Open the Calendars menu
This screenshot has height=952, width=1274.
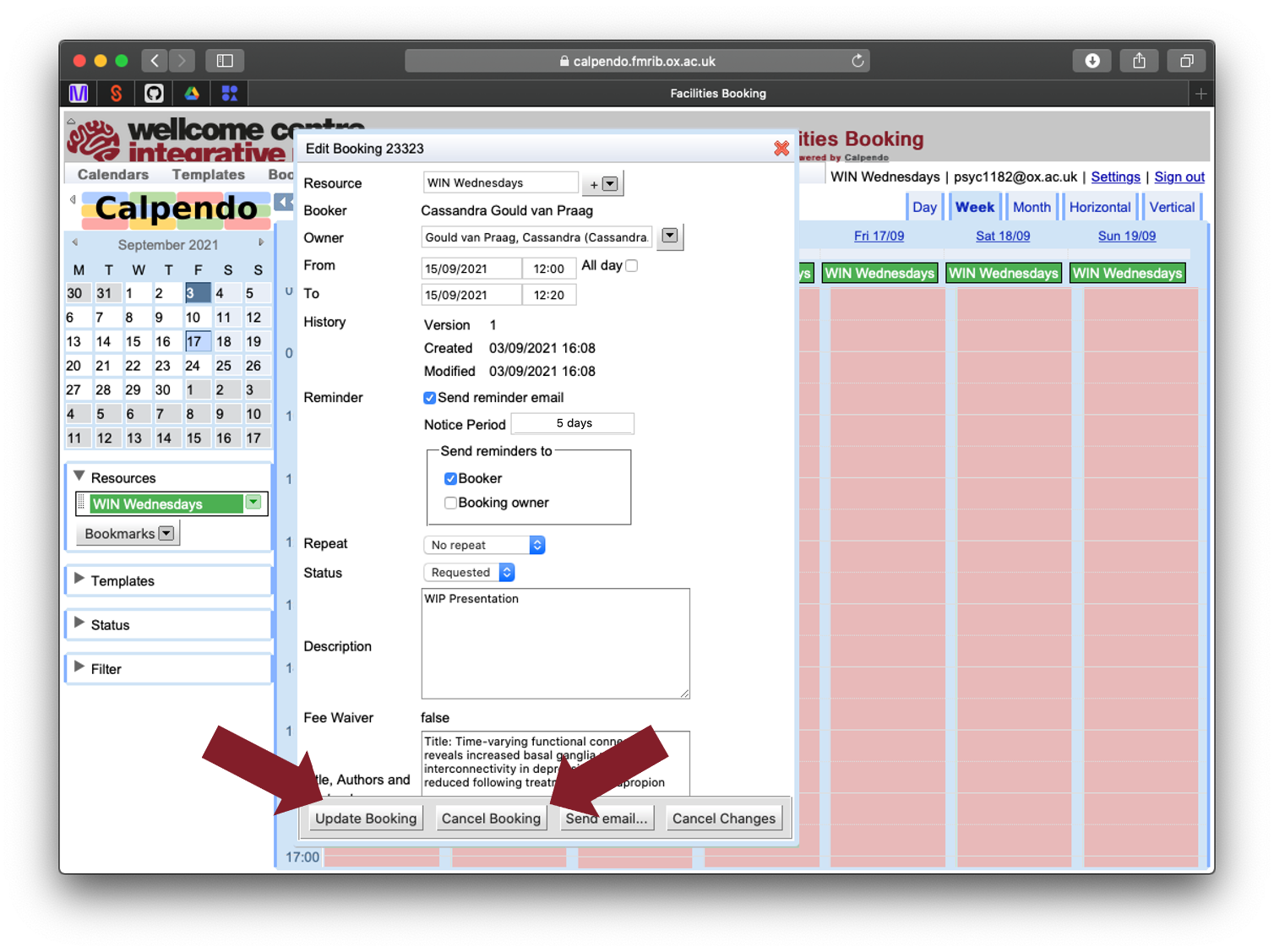pos(113,175)
